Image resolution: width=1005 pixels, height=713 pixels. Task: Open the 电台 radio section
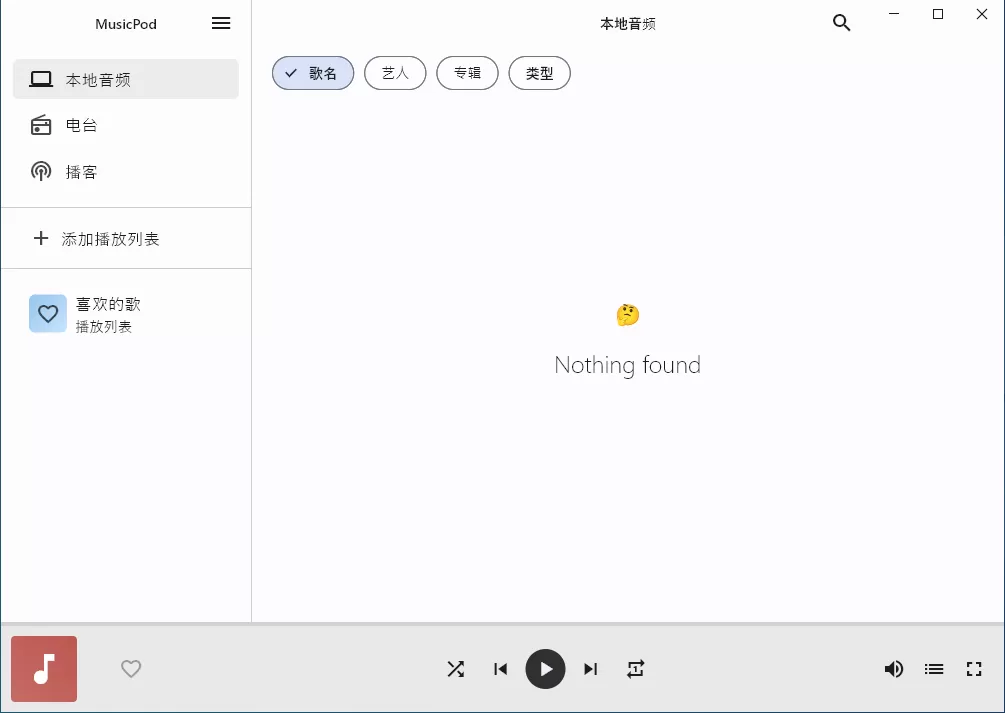[x=82, y=125]
